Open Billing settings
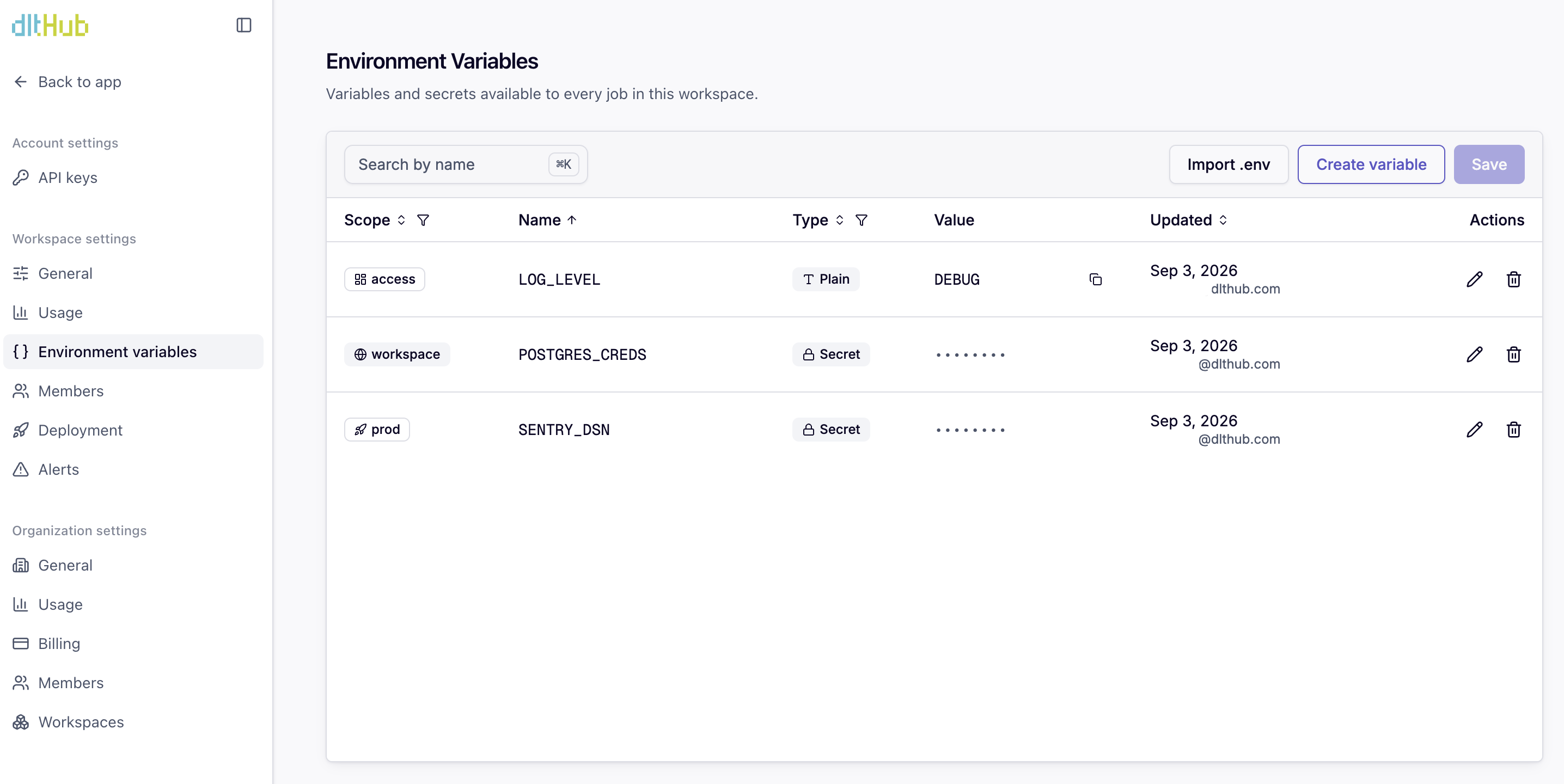Screen dimensions: 1564x784 pyautogui.click(x=133, y=643)
